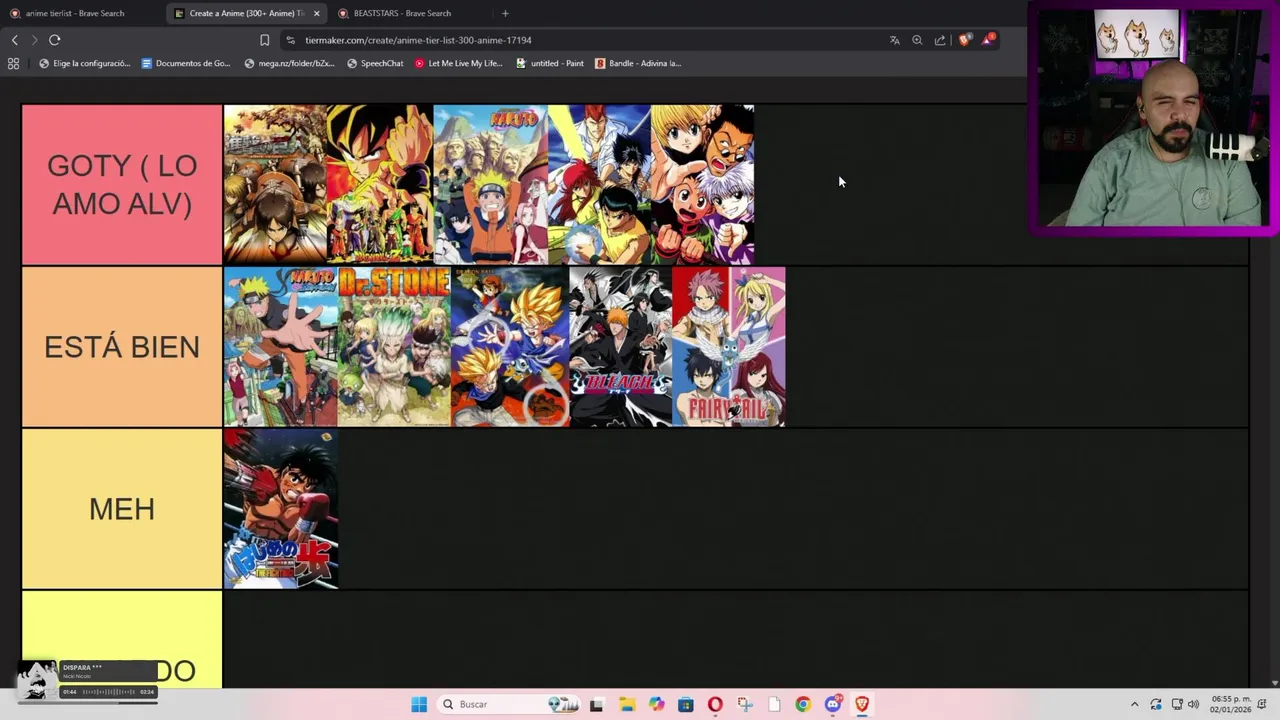The image size is (1280, 720).
Task: Open Copilot from the taskbar
Action: coord(656,704)
